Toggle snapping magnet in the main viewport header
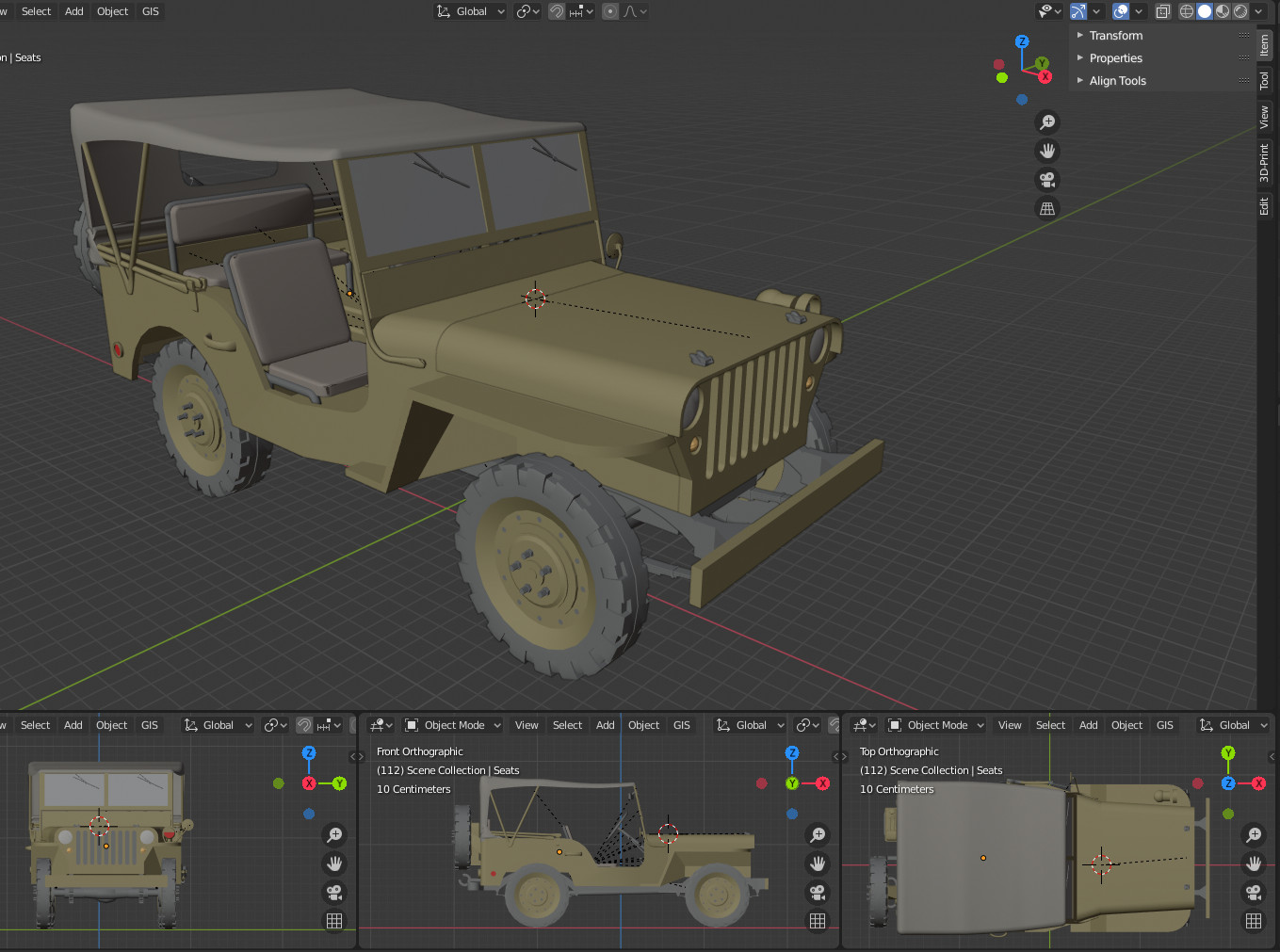 [x=557, y=11]
